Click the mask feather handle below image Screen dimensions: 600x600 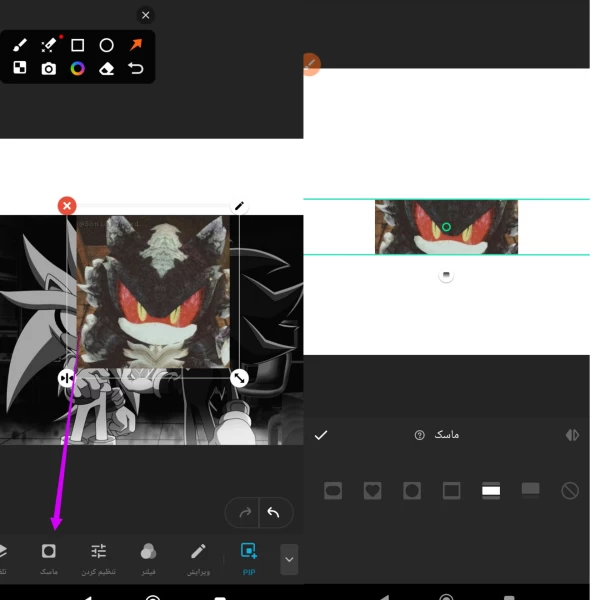[446, 275]
